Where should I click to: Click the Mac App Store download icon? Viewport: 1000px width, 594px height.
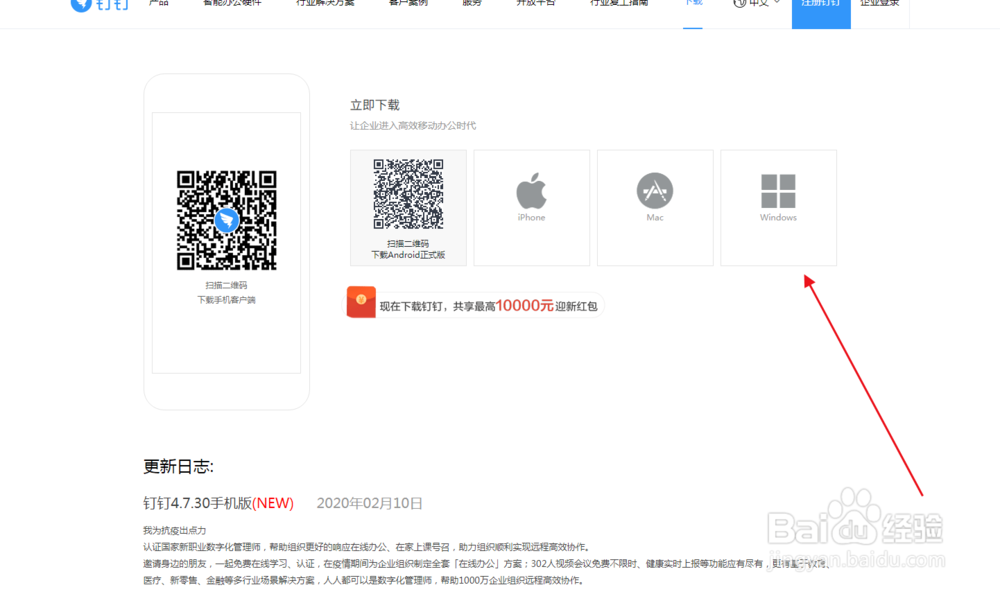point(654,190)
